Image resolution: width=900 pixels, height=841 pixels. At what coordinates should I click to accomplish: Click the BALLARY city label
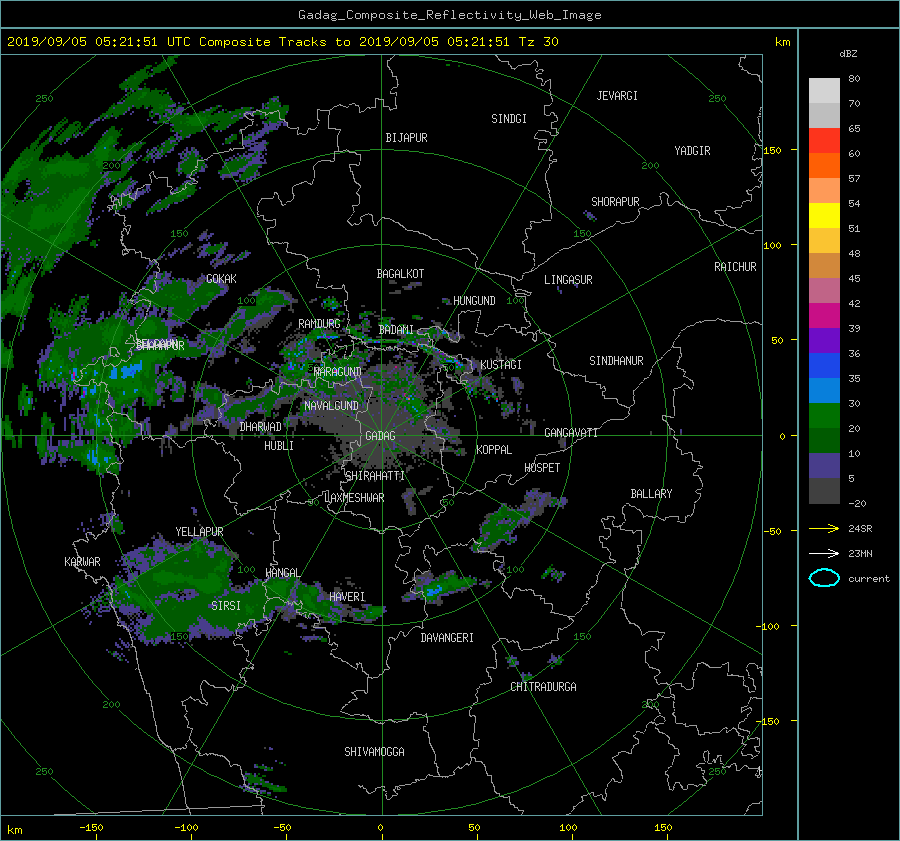651,494
